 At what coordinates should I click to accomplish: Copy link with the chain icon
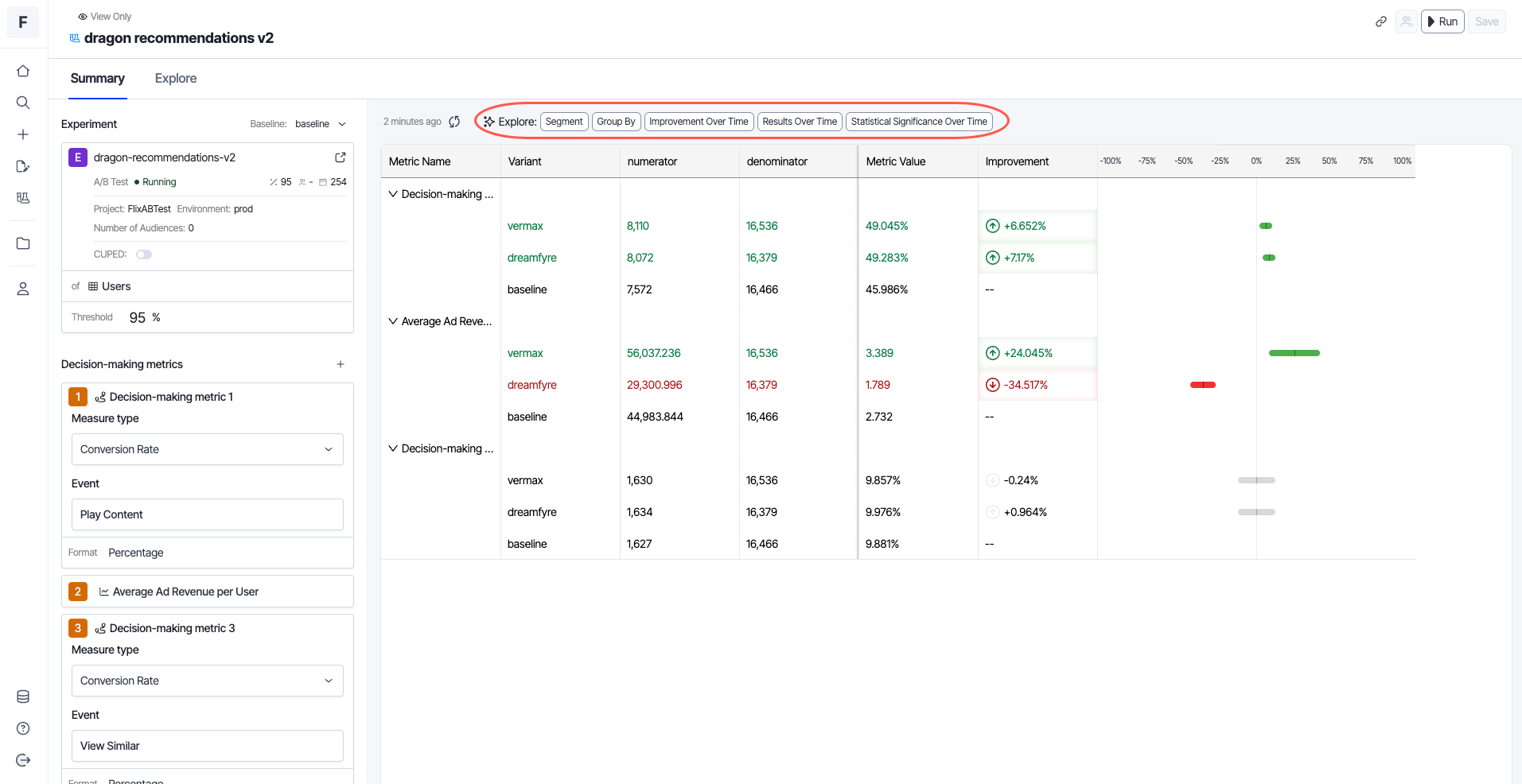[1381, 21]
